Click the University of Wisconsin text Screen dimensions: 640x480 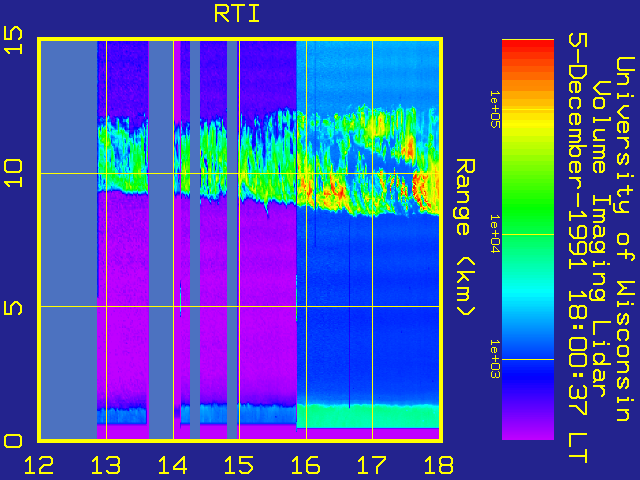click(624, 239)
